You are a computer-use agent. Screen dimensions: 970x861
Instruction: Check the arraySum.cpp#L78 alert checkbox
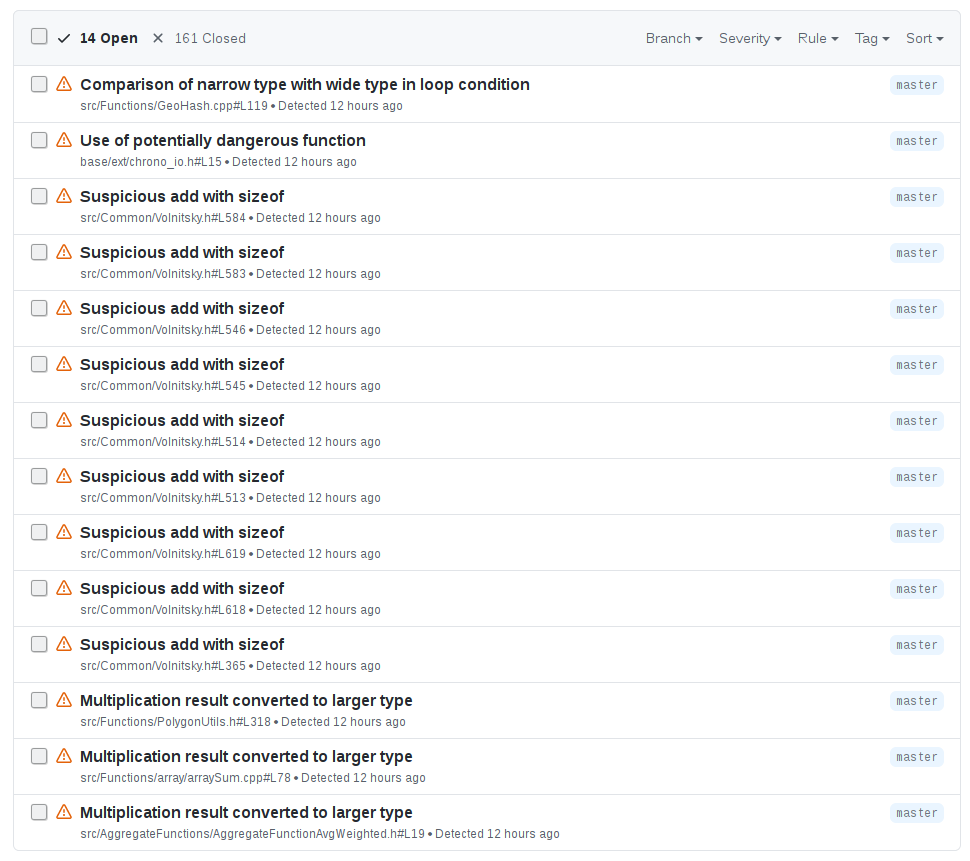(x=39, y=756)
